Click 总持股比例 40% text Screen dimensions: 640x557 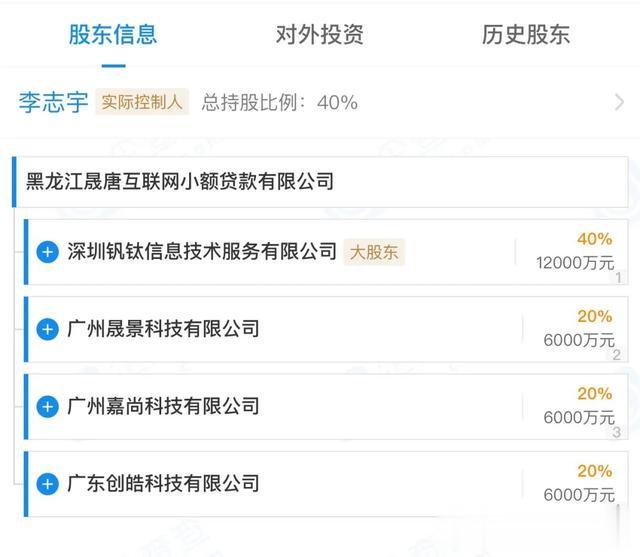280,102
